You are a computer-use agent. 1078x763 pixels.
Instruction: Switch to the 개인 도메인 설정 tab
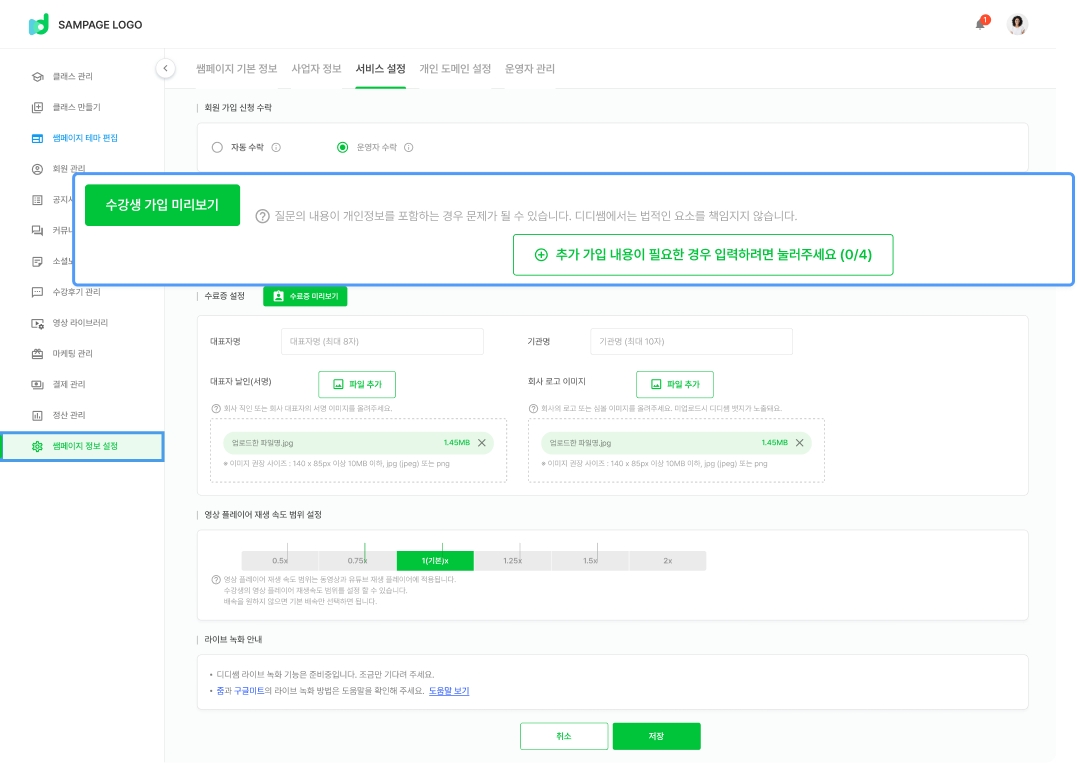point(455,69)
